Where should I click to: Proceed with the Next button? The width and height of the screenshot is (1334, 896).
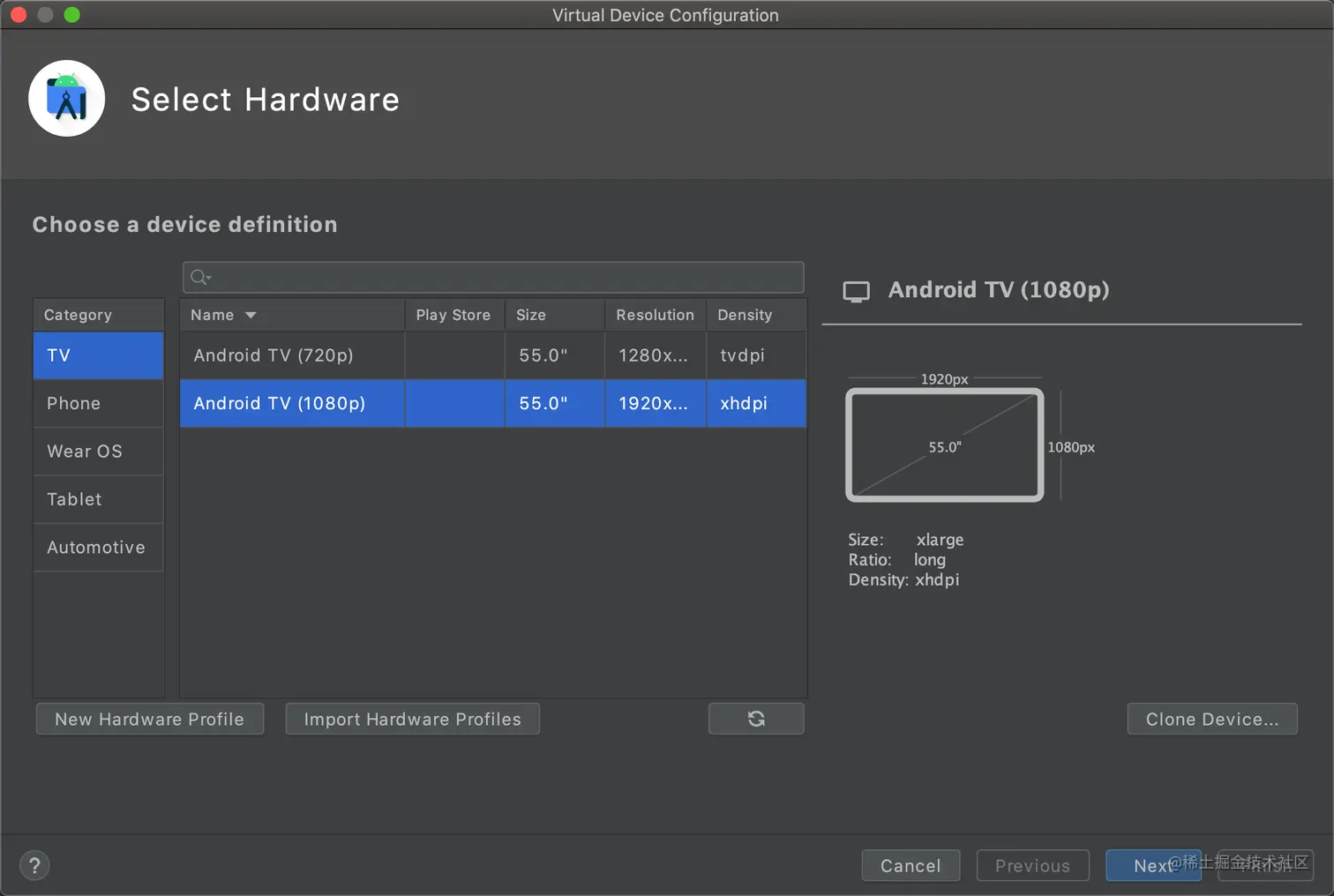point(1153,865)
